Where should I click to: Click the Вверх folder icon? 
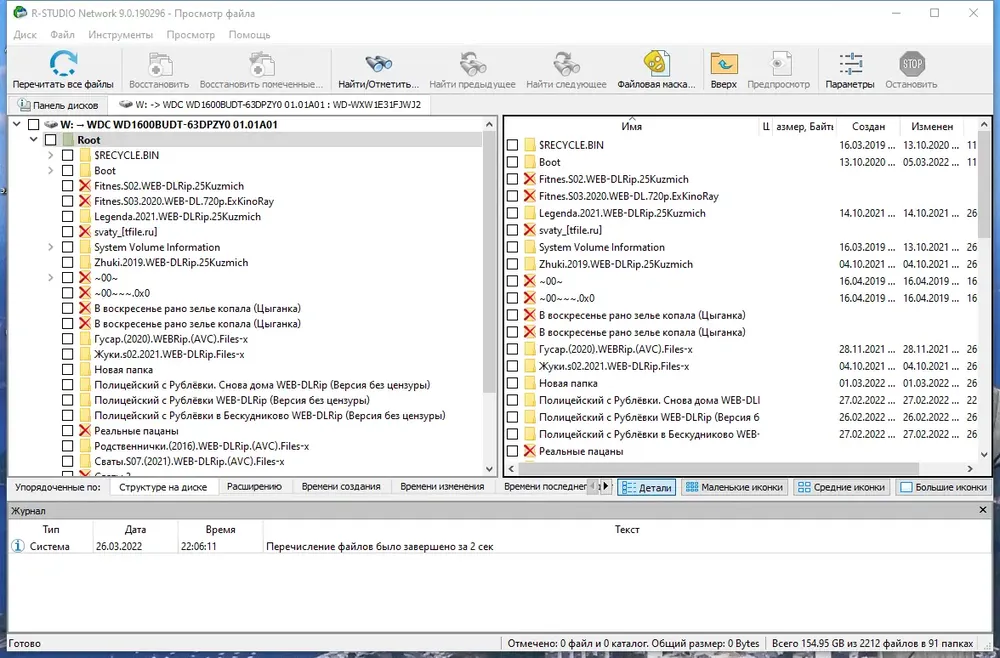(x=724, y=64)
